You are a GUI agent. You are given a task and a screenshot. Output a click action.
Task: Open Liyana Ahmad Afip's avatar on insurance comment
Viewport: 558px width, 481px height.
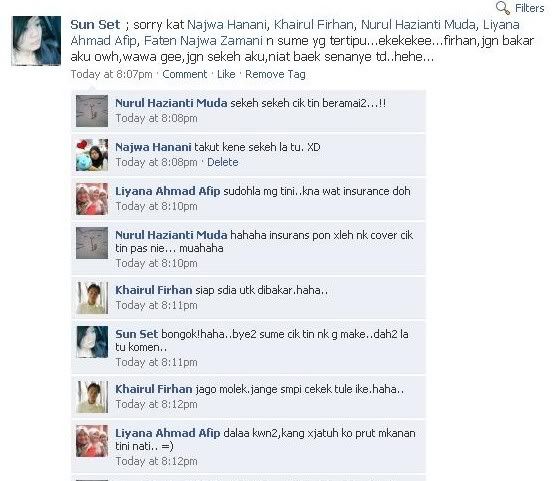(92, 199)
